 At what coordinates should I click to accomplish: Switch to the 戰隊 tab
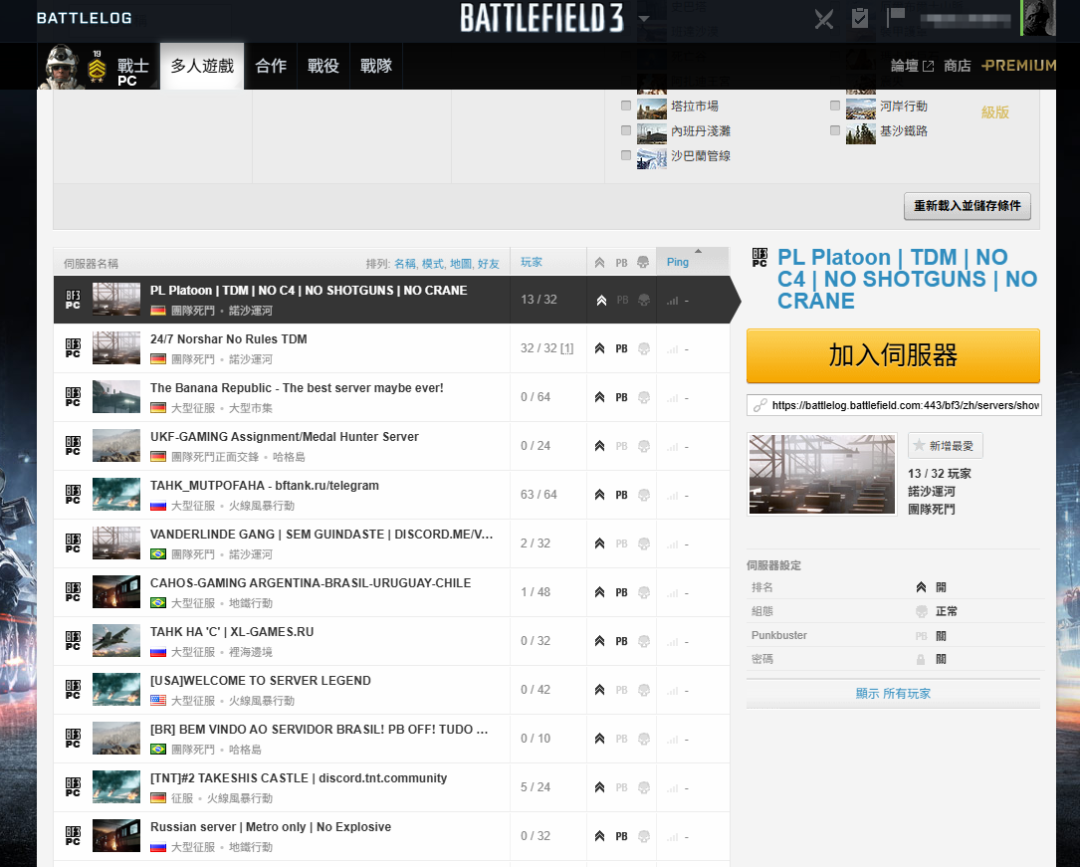click(x=376, y=66)
